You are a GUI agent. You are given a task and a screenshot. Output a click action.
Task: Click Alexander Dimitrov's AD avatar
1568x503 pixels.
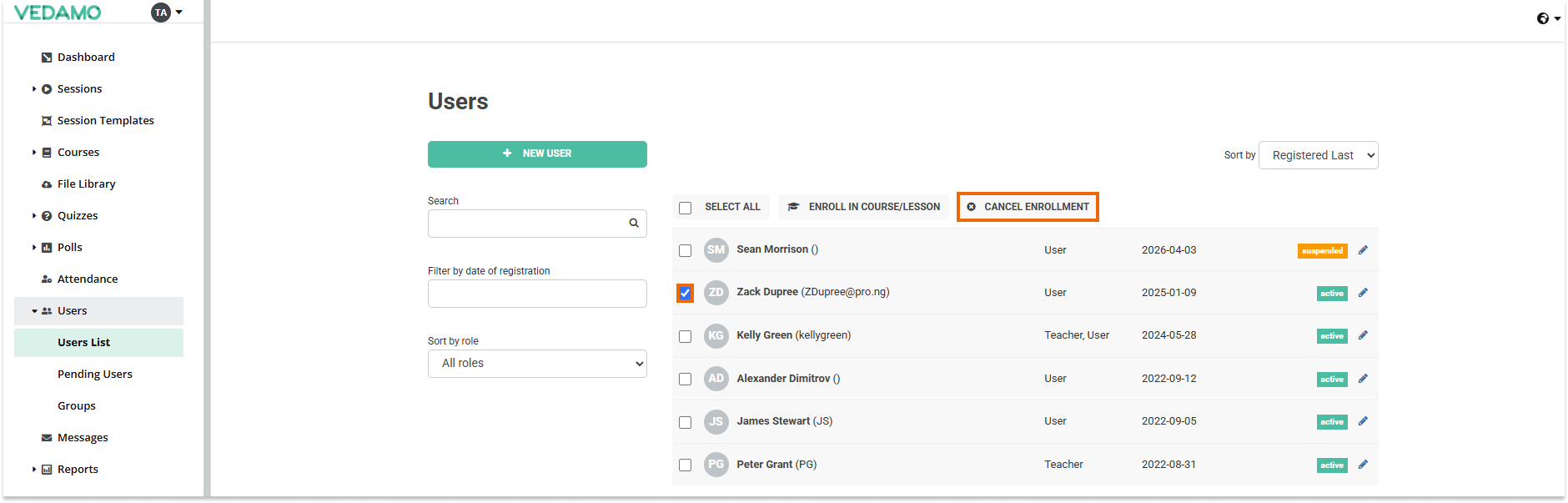pyautogui.click(x=716, y=379)
